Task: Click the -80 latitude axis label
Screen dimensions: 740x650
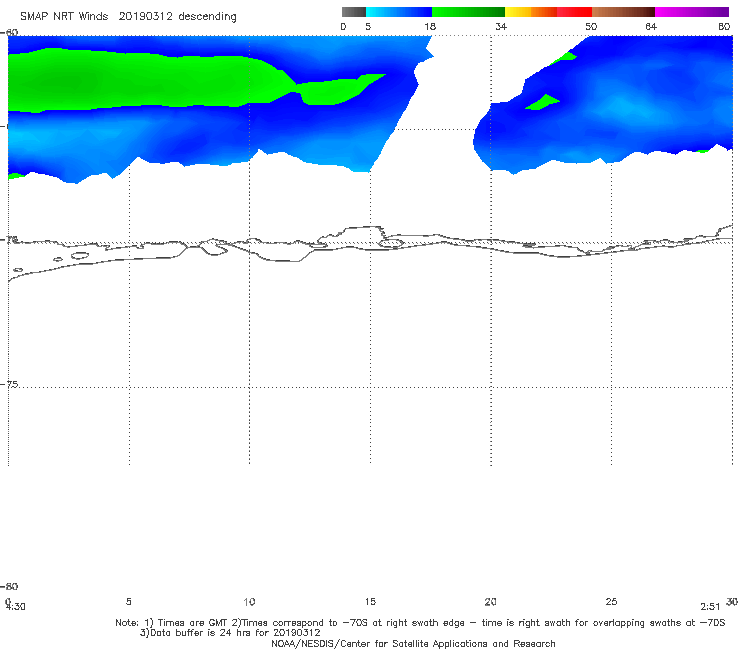Action: (x=9, y=586)
